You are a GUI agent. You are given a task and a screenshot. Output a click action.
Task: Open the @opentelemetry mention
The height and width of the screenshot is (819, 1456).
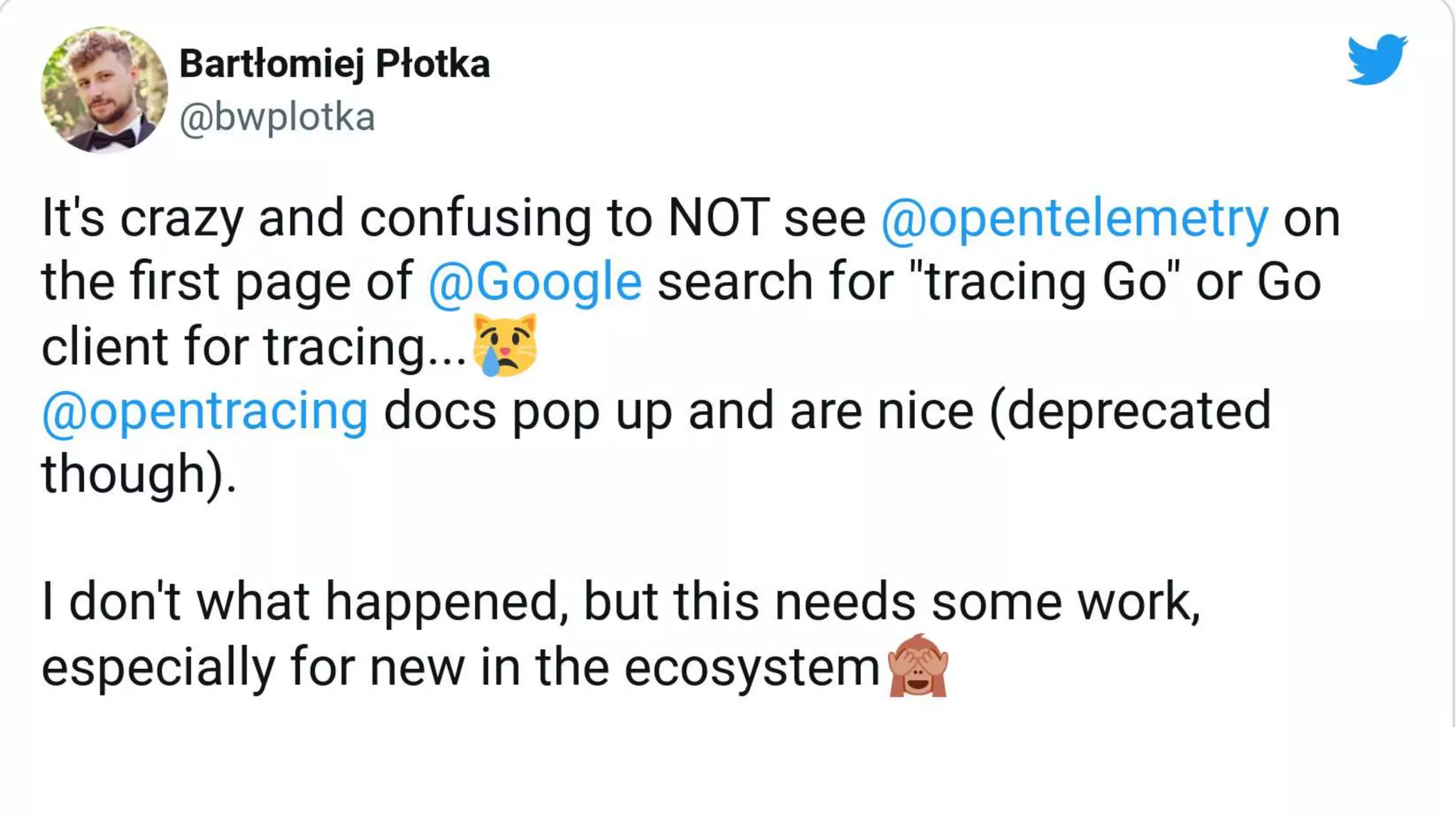coord(1074,218)
